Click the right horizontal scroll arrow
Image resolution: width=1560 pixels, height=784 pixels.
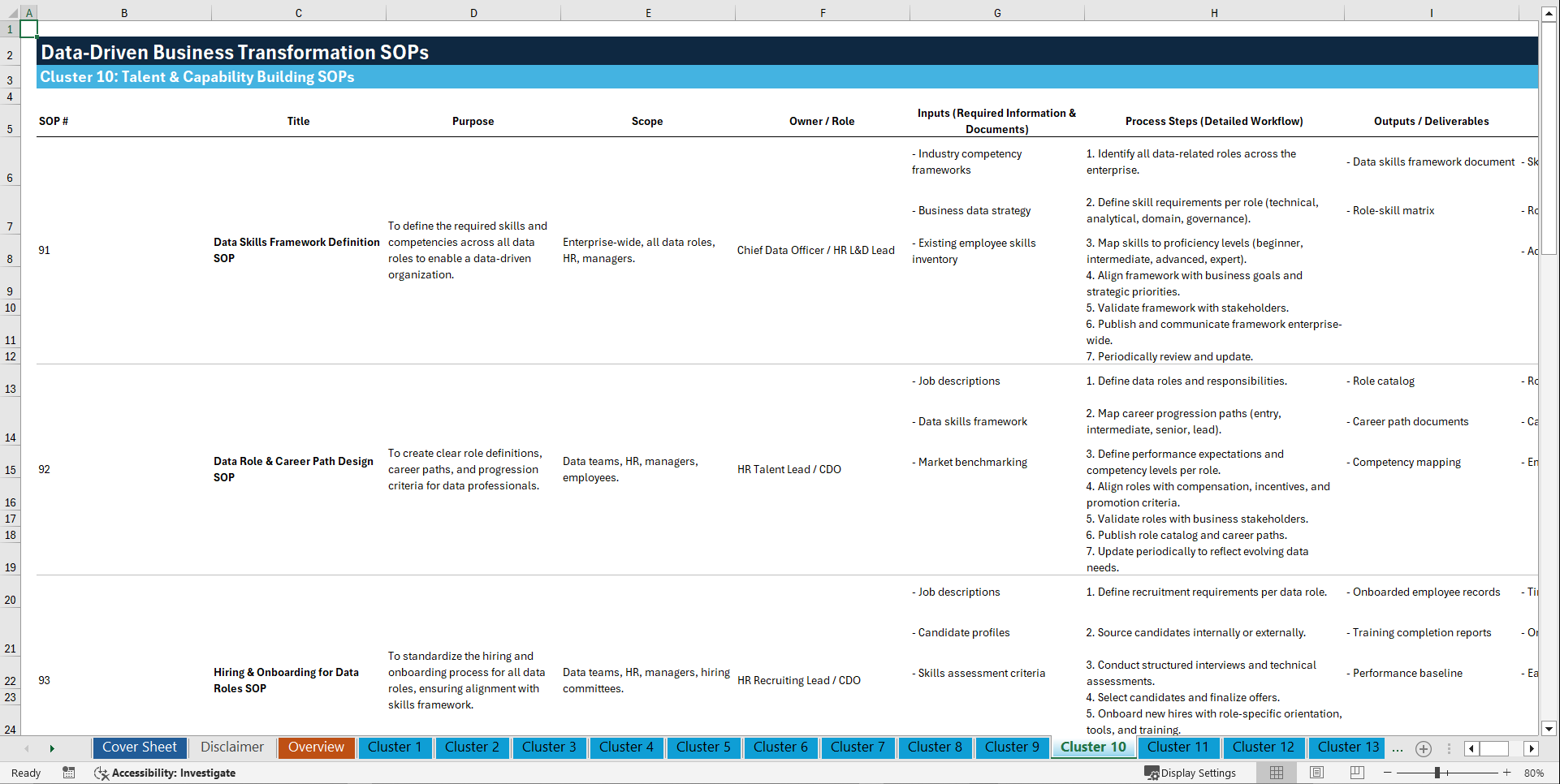click(x=1532, y=748)
